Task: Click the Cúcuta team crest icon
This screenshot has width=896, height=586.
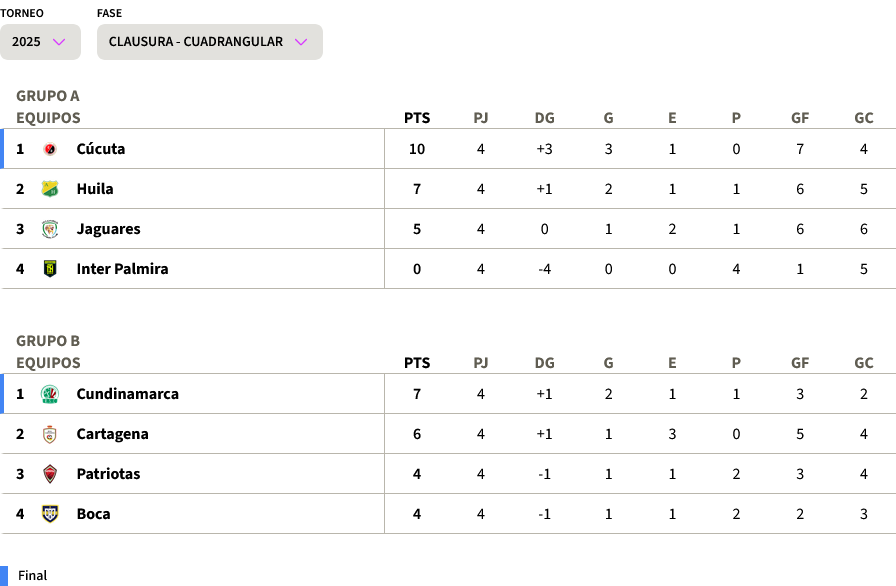Action: [x=50, y=149]
